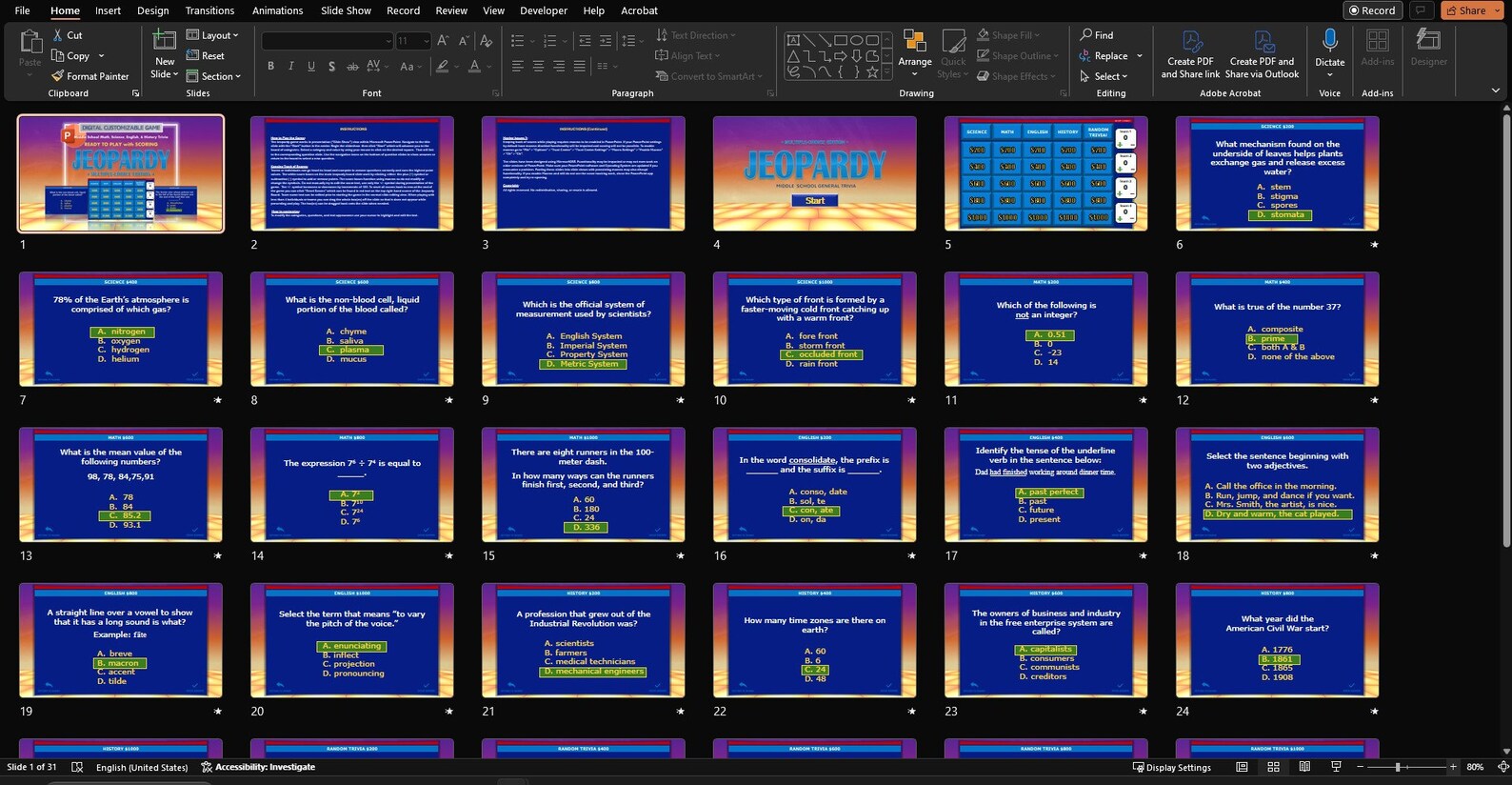Viewport: 1512px width, 785px height.
Task: Fit slide to current window icon
Action: click(1503, 767)
